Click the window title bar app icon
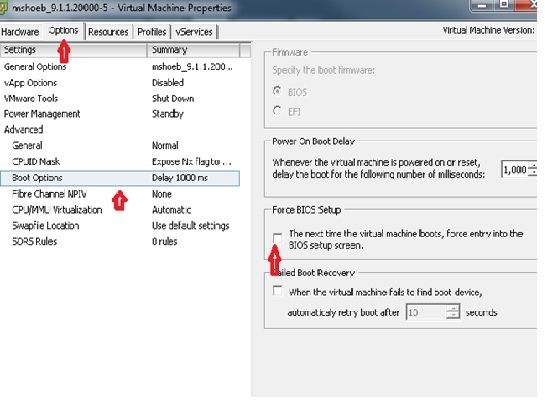The width and height of the screenshot is (545, 404). point(3,8)
